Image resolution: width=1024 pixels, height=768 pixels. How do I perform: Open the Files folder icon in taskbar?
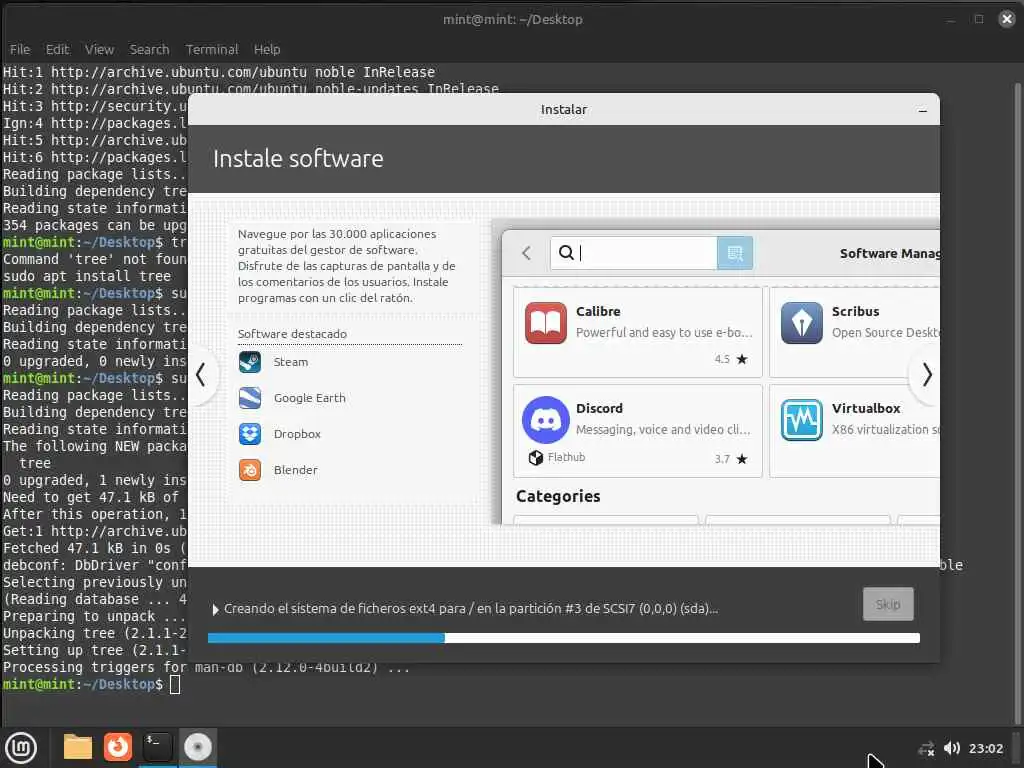(x=78, y=747)
